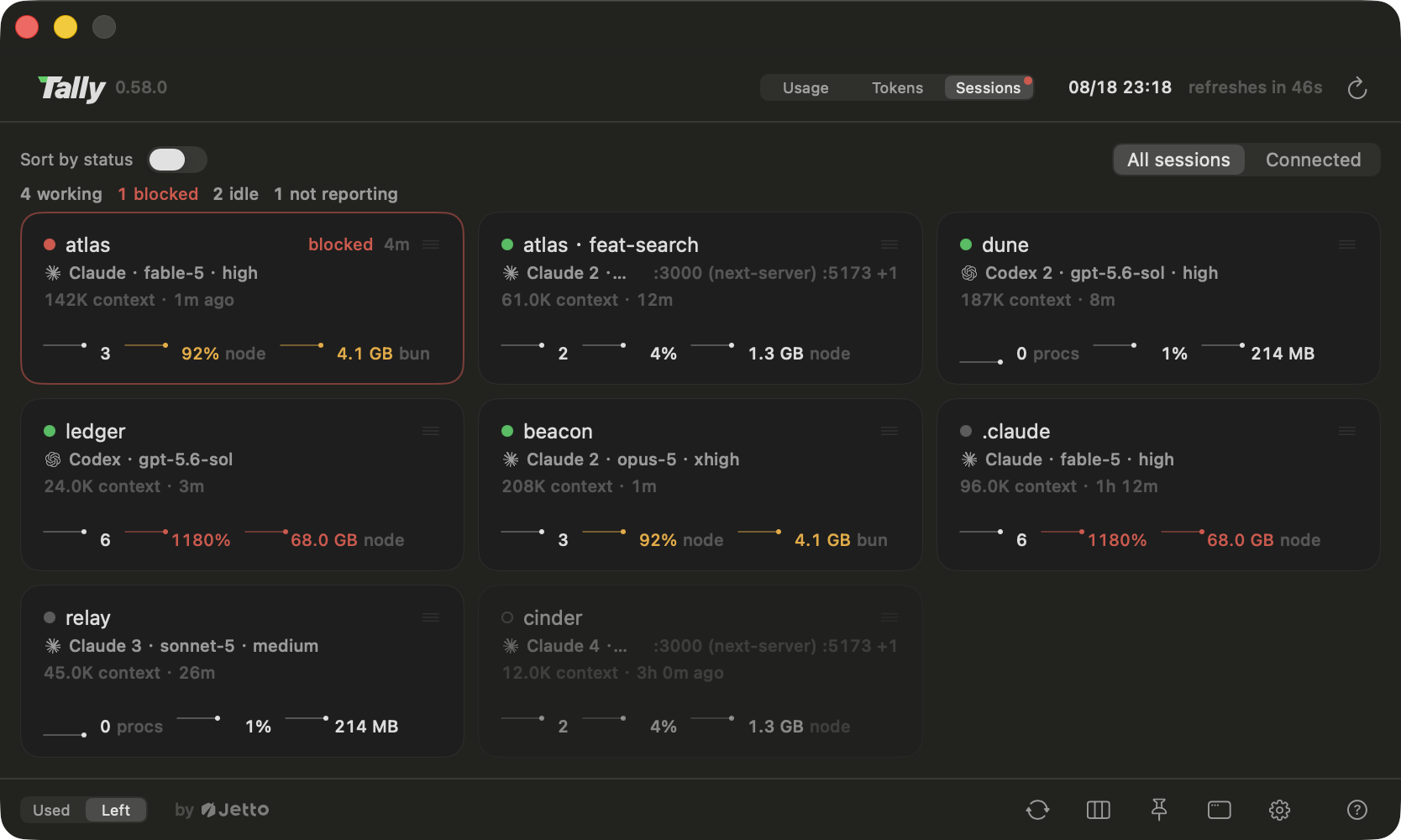Click the Codex icon on dune card
Viewport: 1401px width, 840px height.
[x=969, y=273]
